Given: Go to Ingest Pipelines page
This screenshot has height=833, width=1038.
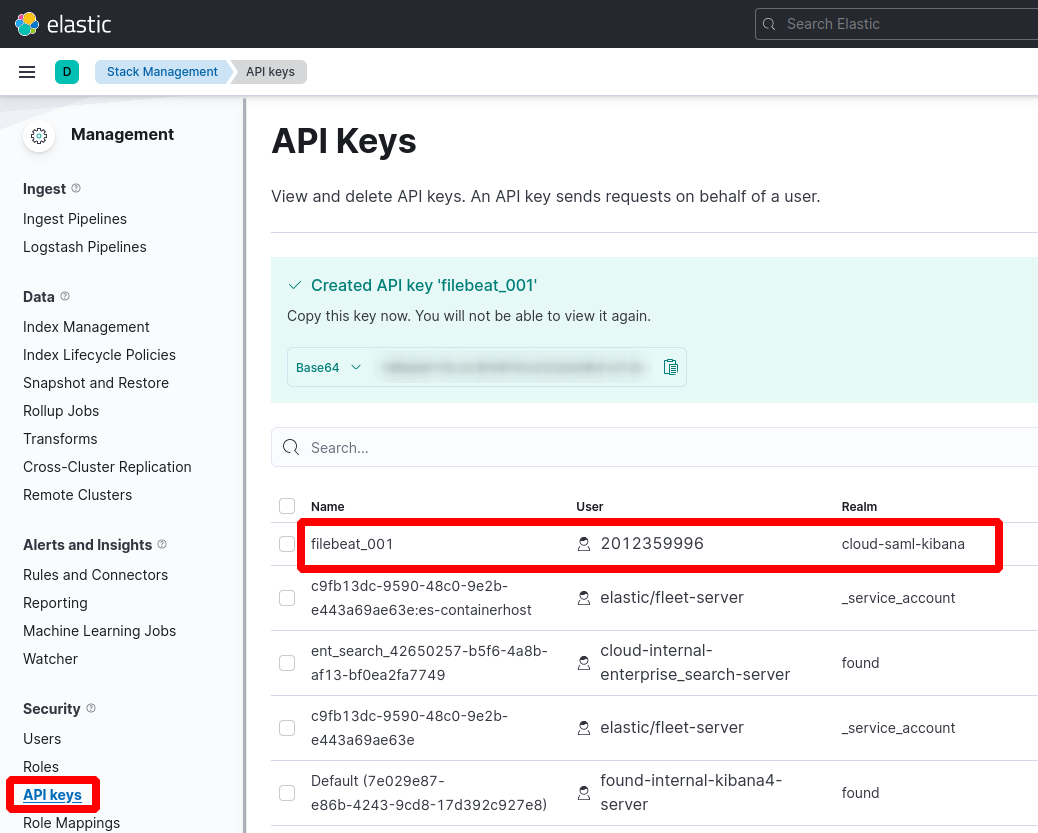Looking at the screenshot, I should (x=75, y=219).
